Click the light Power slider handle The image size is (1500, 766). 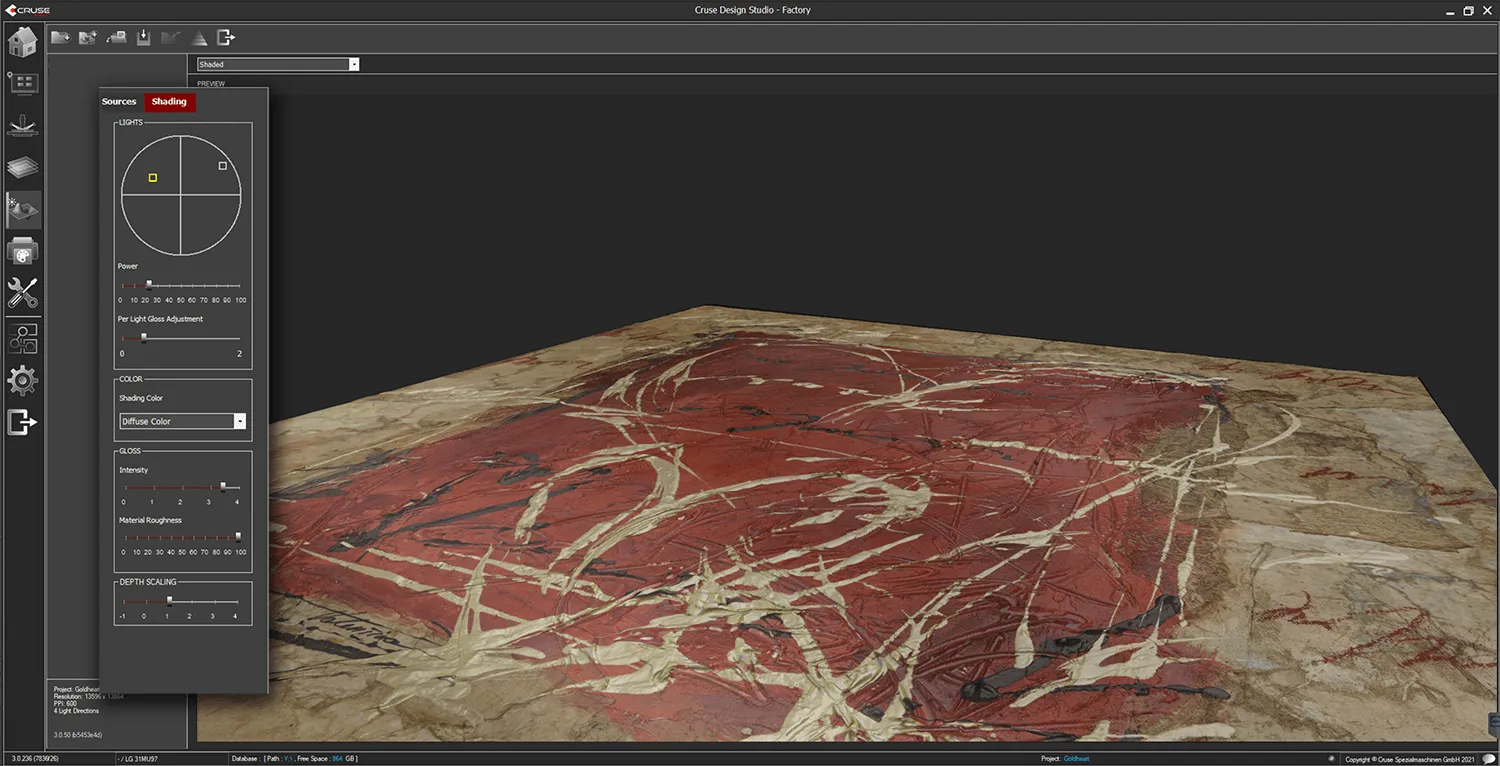(x=149, y=285)
